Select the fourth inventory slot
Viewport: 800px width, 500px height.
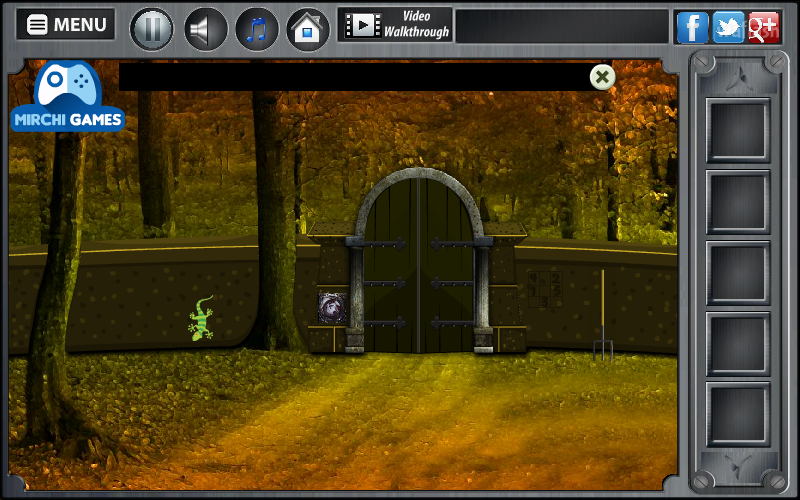coord(738,344)
